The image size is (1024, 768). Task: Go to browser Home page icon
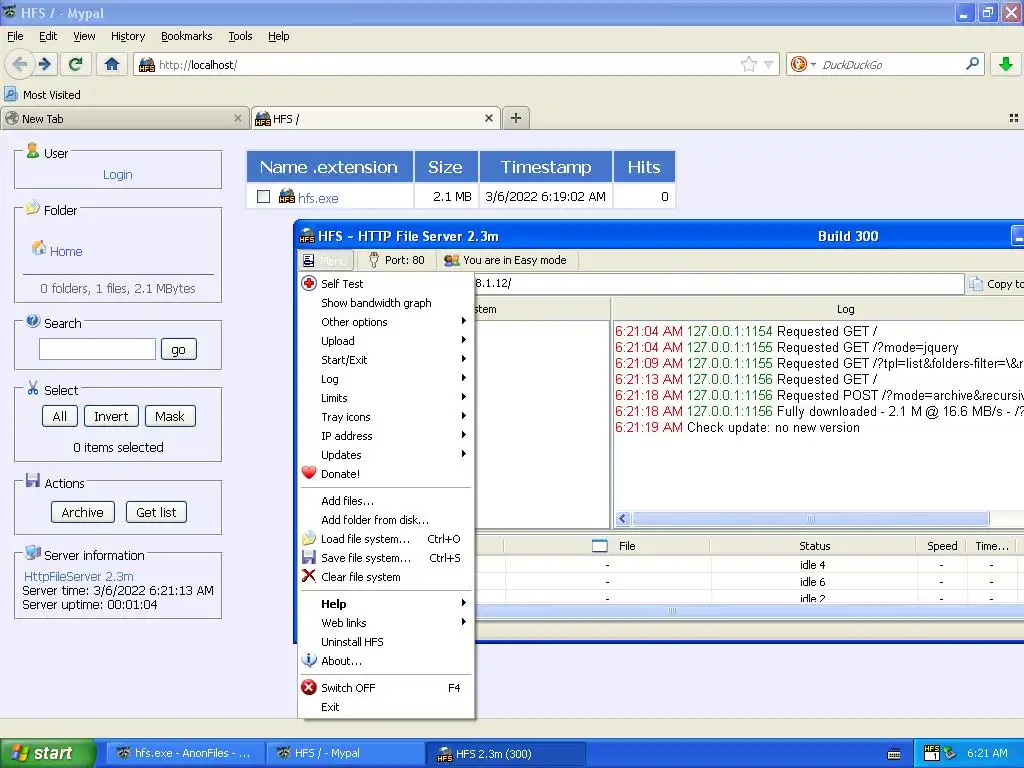coord(112,64)
